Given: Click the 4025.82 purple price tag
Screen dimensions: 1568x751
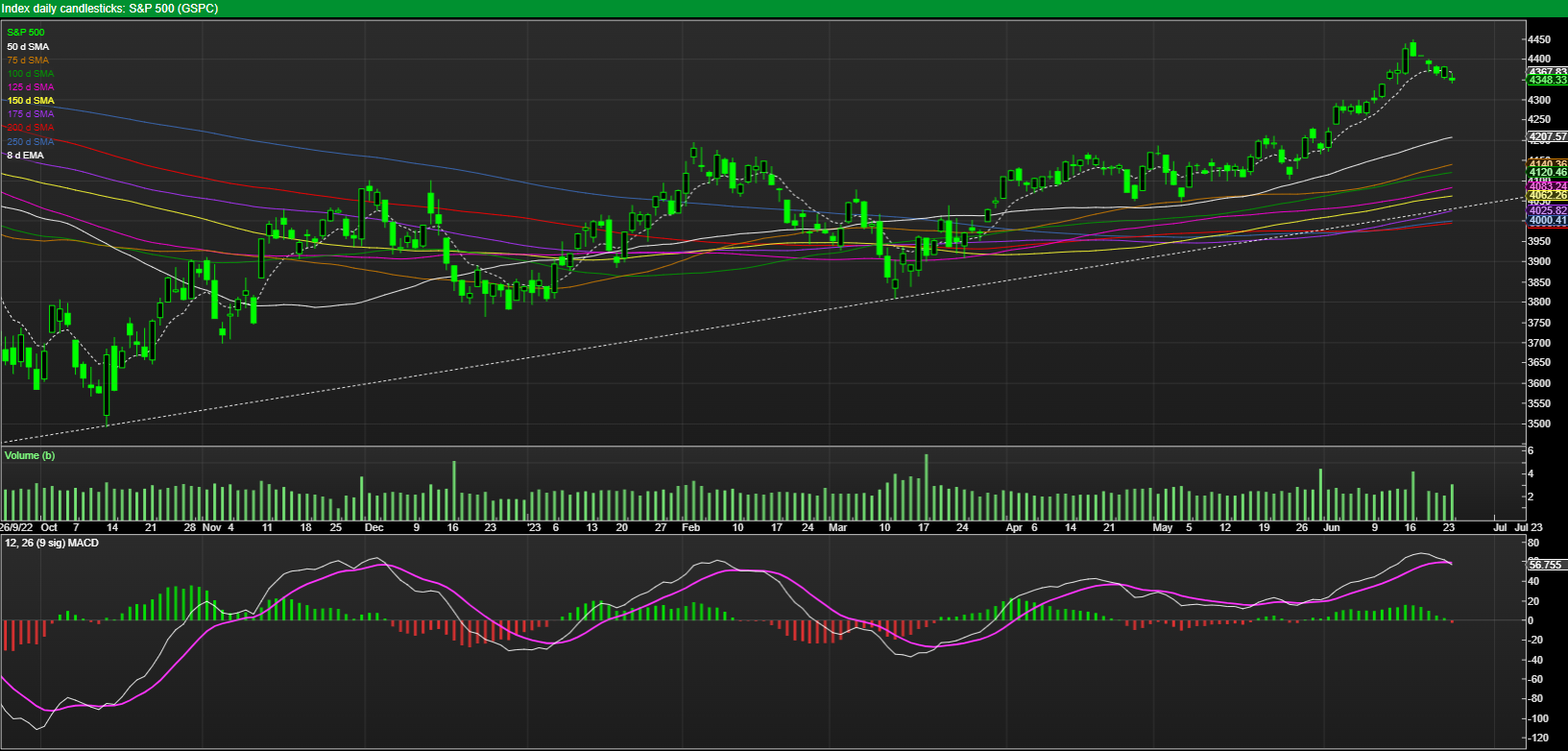Looking at the screenshot, I should [x=1548, y=210].
